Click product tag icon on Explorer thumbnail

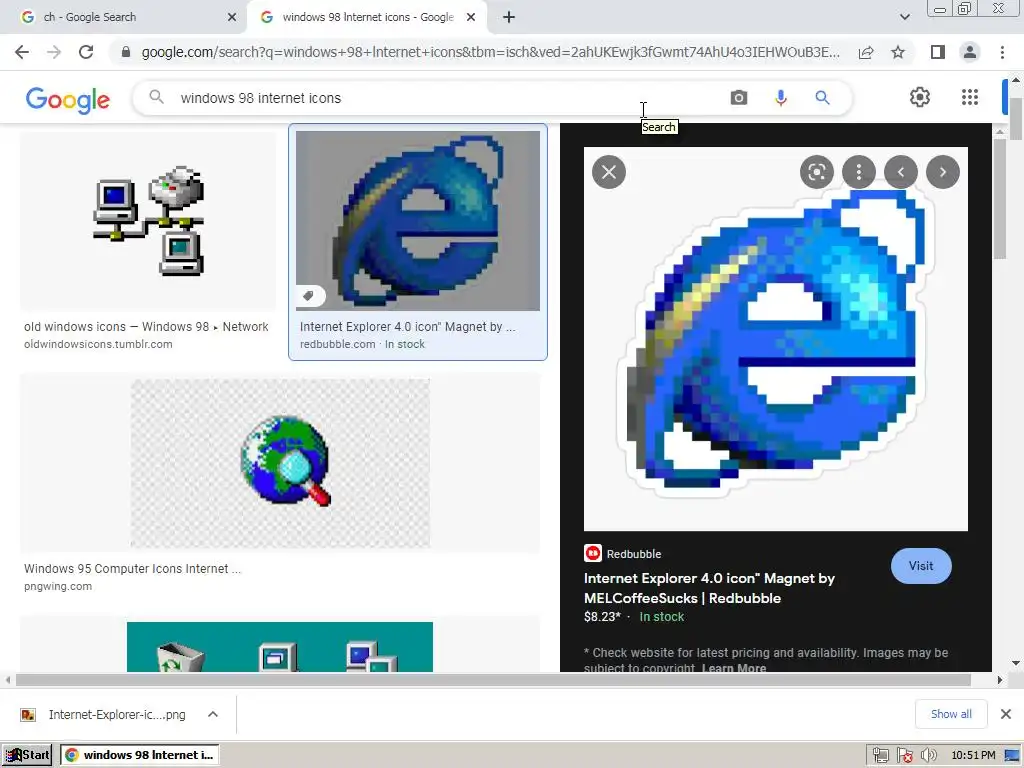point(310,296)
